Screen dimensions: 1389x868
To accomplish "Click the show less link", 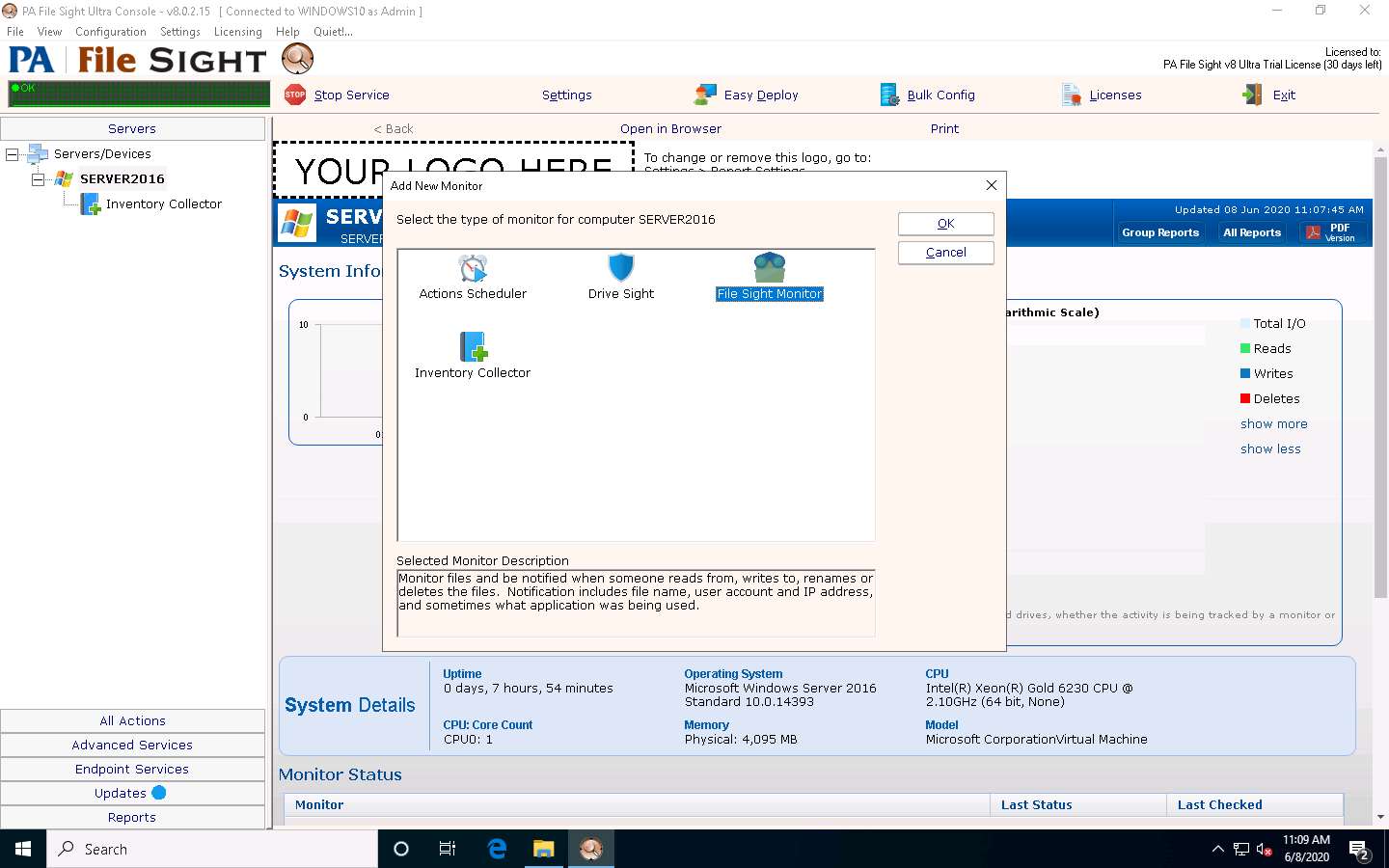I will tap(1270, 449).
